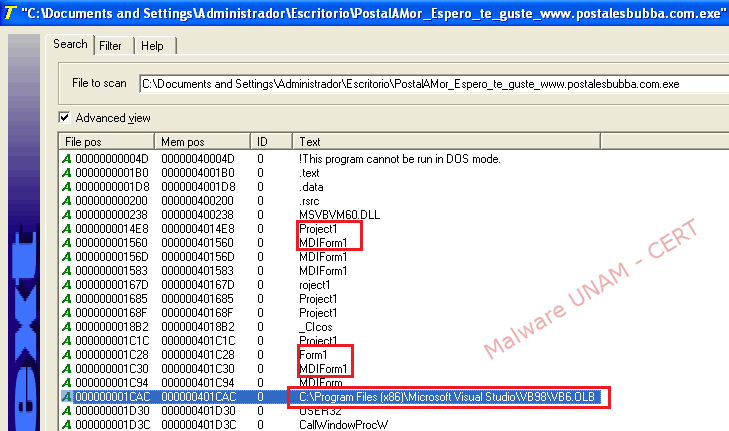The image size is (729, 431).
Task: Select the VB6.OLB path string row
Action: (447, 397)
